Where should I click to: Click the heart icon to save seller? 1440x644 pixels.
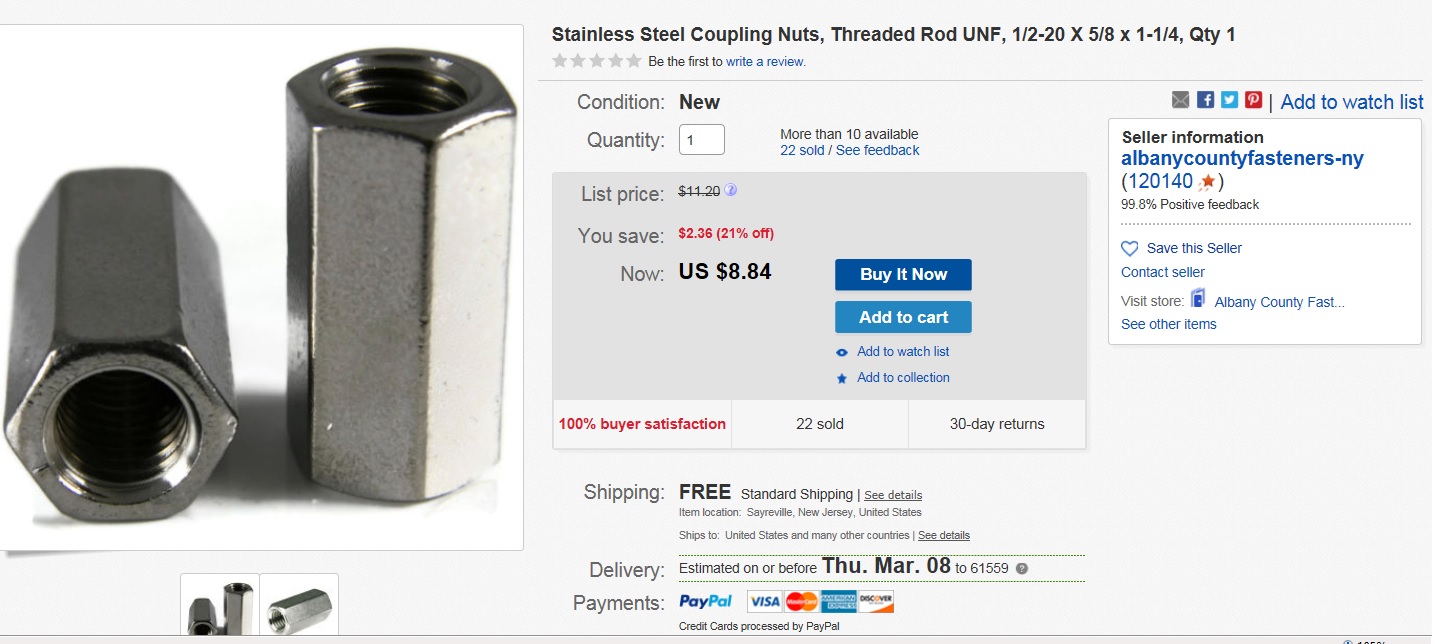(x=1130, y=249)
